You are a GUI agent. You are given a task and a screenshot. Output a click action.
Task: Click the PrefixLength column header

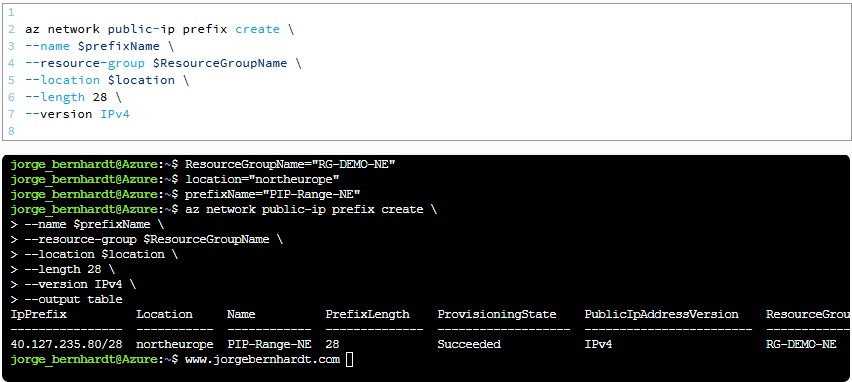click(x=367, y=314)
